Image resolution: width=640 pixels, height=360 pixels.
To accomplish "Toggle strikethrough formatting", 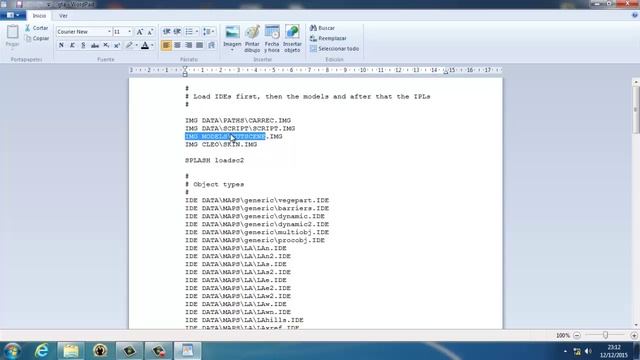I will (x=95, y=45).
